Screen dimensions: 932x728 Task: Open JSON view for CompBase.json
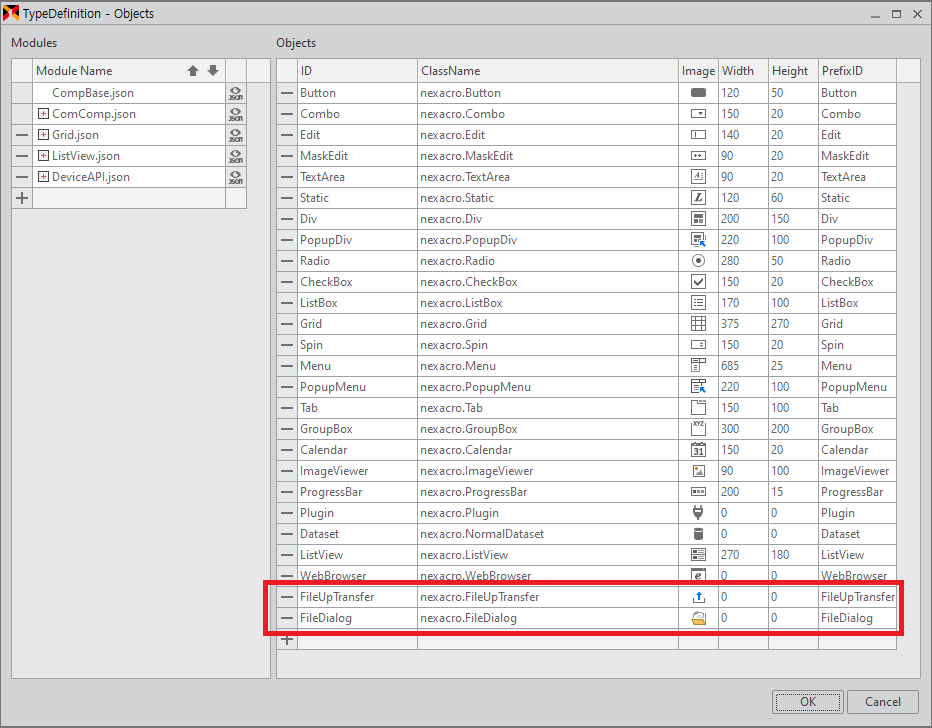pyautogui.click(x=235, y=93)
